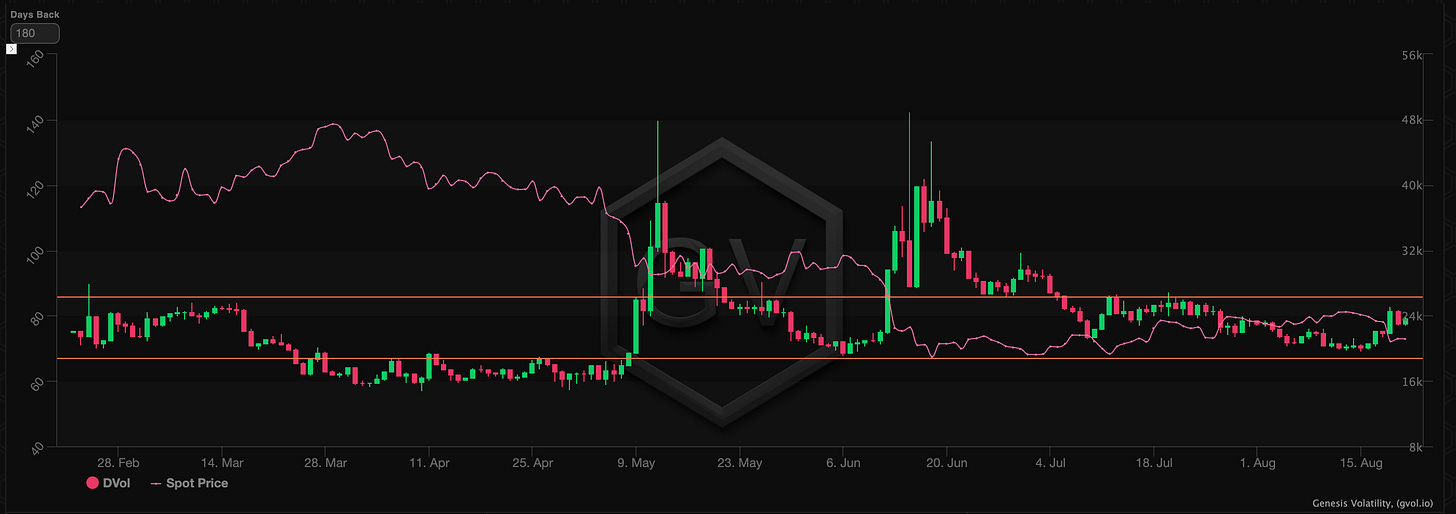Screen dimensions: 1456x514
Task: Click the '9. May' date label
Action: tap(635, 464)
